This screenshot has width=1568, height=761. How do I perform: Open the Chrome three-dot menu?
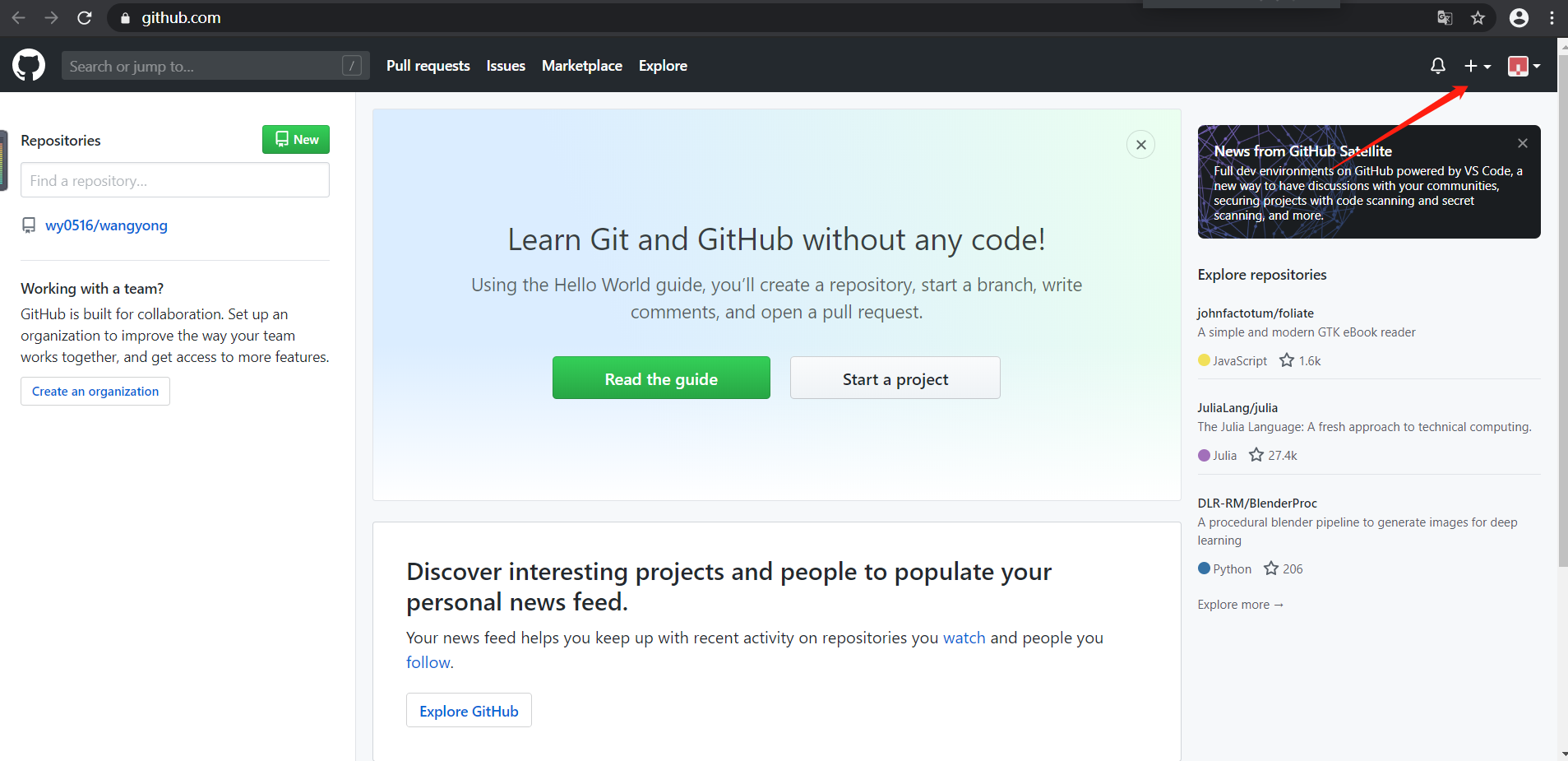[1552, 17]
